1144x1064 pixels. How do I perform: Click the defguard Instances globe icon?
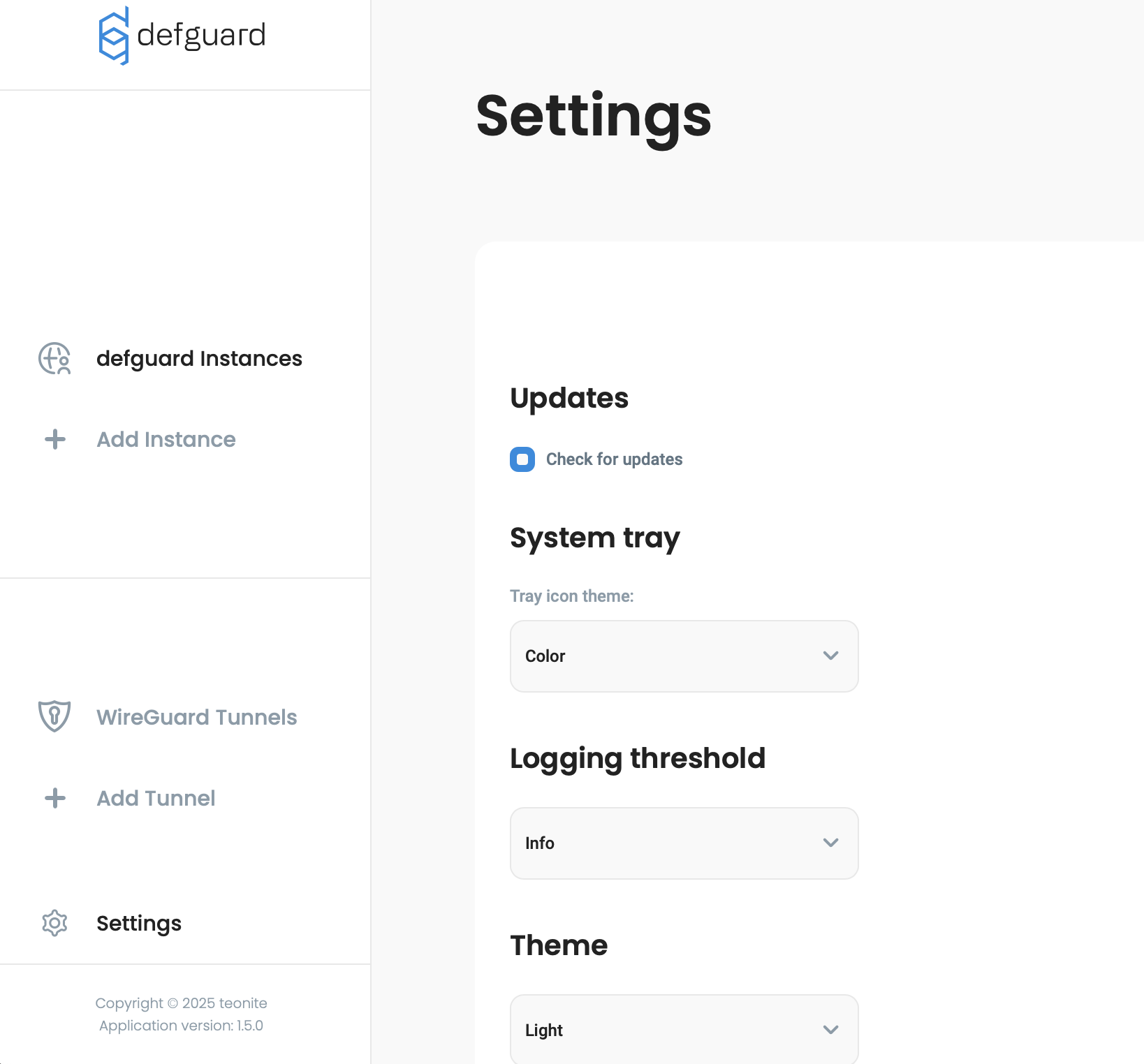(x=54, y=358)
